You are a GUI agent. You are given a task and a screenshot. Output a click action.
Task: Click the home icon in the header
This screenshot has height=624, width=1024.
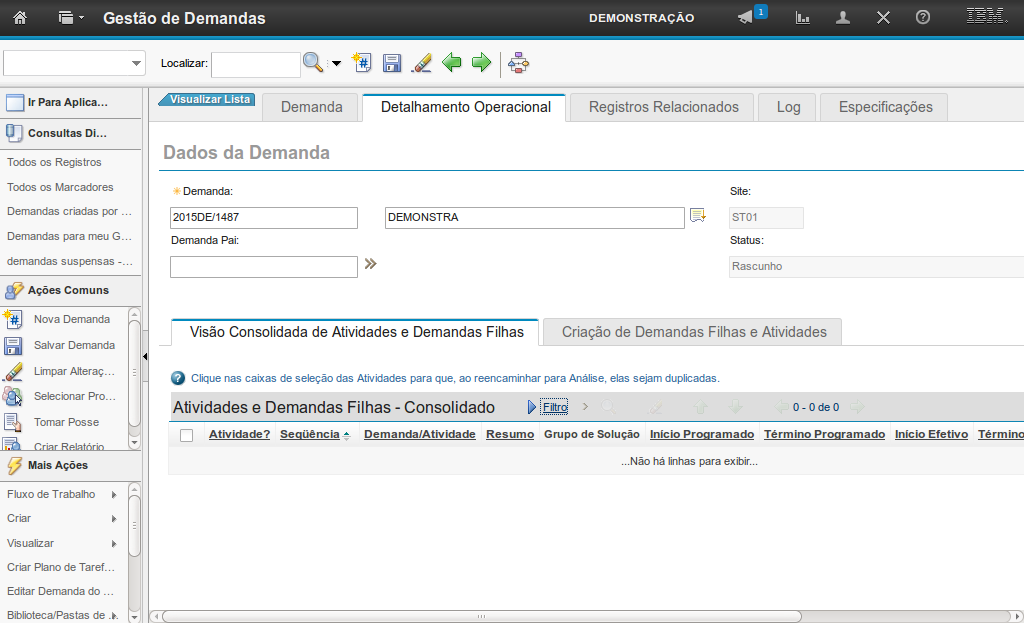coord(20,18)
